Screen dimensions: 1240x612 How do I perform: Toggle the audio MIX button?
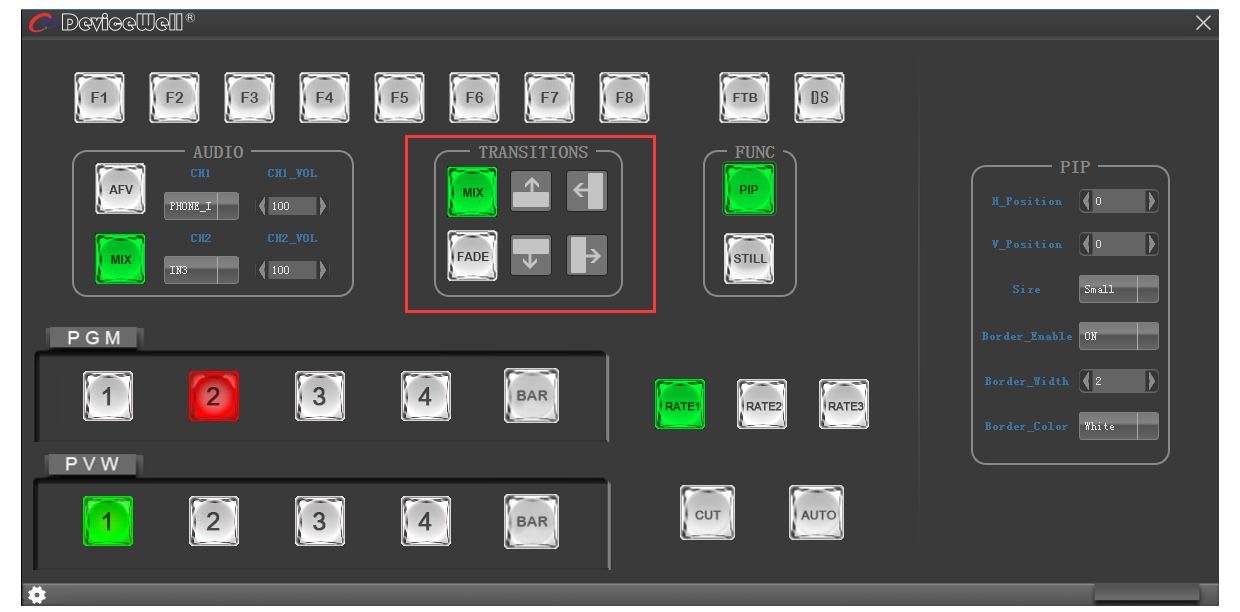(x=120, y=259)
